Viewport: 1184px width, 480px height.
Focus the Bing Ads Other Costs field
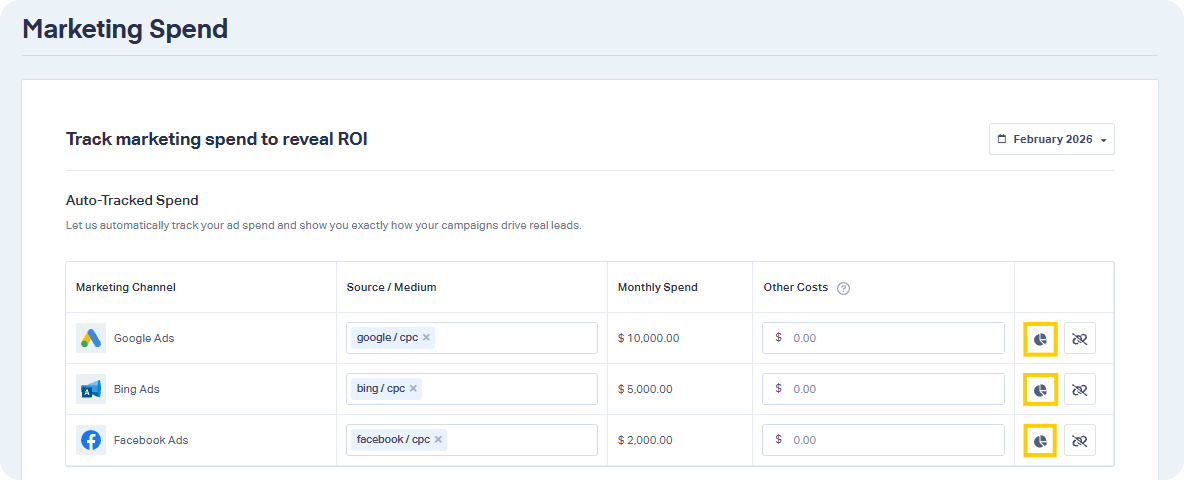890,389
